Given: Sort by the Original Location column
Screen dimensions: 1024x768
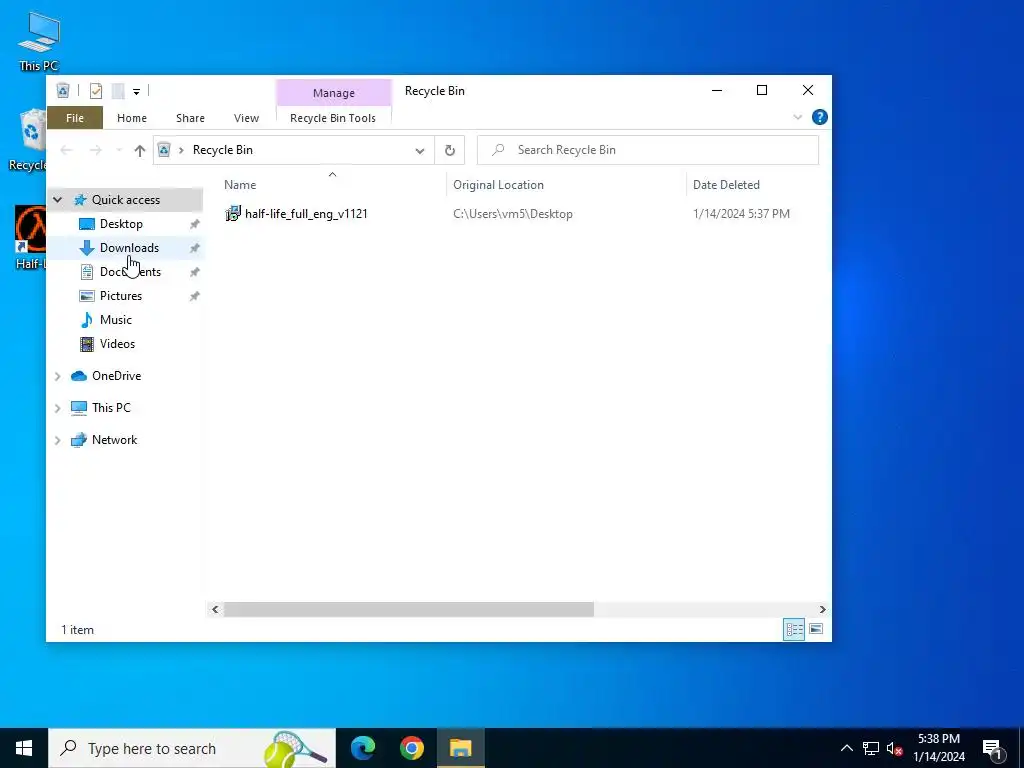Looking at the screenshot, I should click(566, 185).
